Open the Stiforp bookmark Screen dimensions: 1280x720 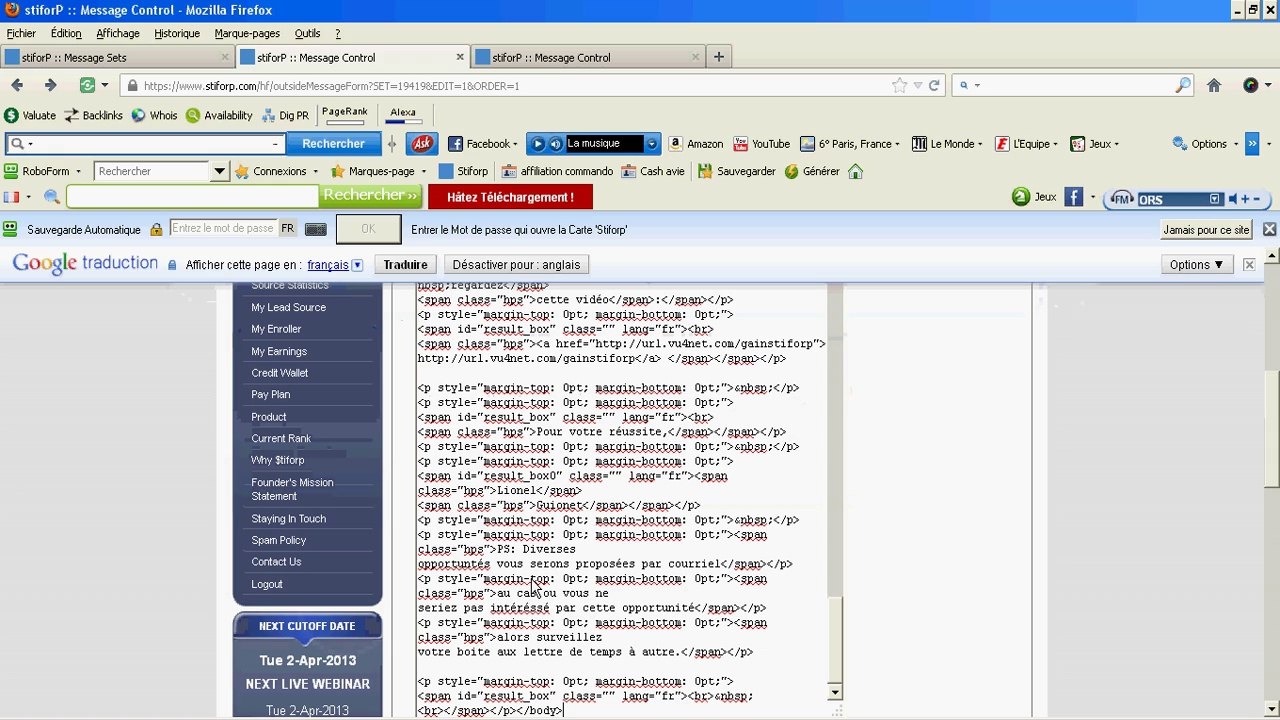464,171
